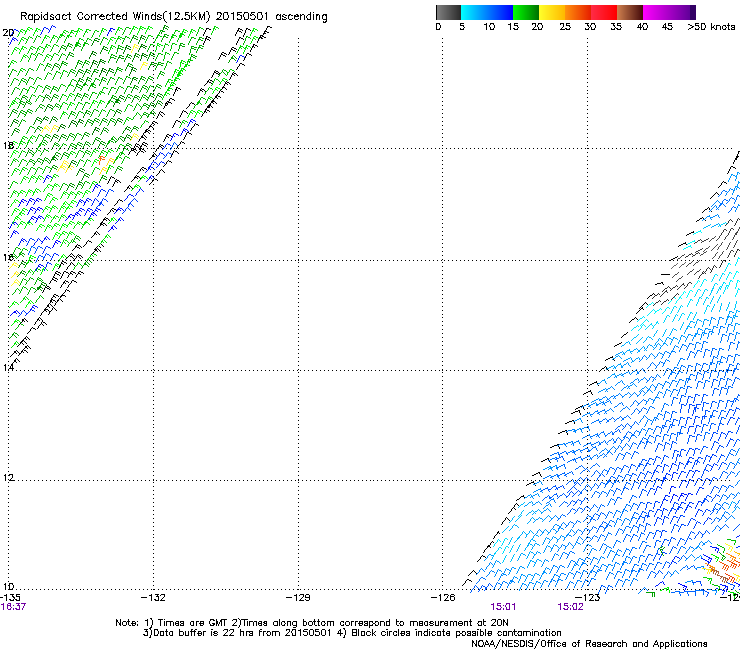This screenshot has height=650, width=740.
Task: Click longitude label '-126'
Action: 443,598
